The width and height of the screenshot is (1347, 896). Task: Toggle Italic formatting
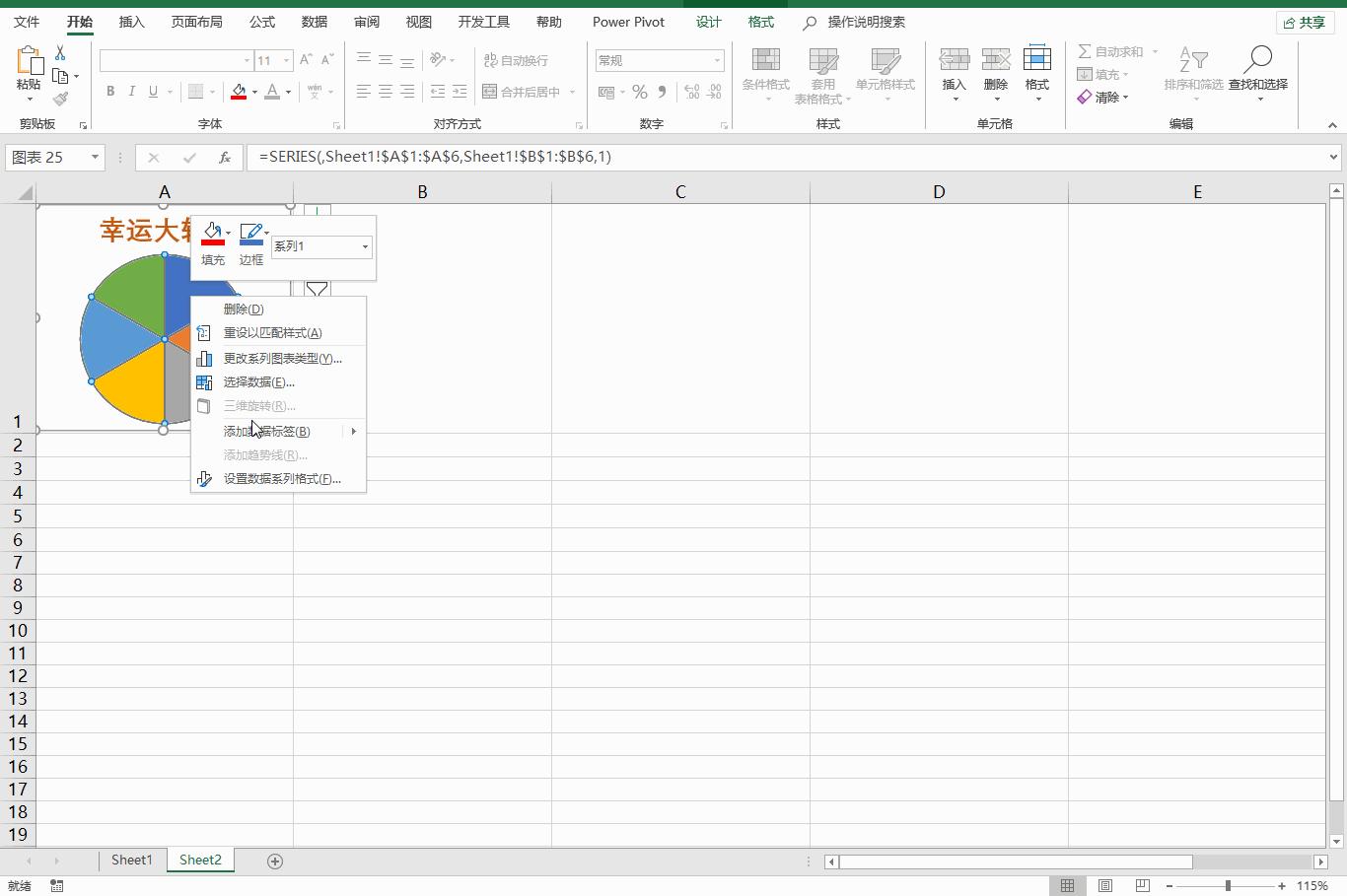[x=131, y=92]
